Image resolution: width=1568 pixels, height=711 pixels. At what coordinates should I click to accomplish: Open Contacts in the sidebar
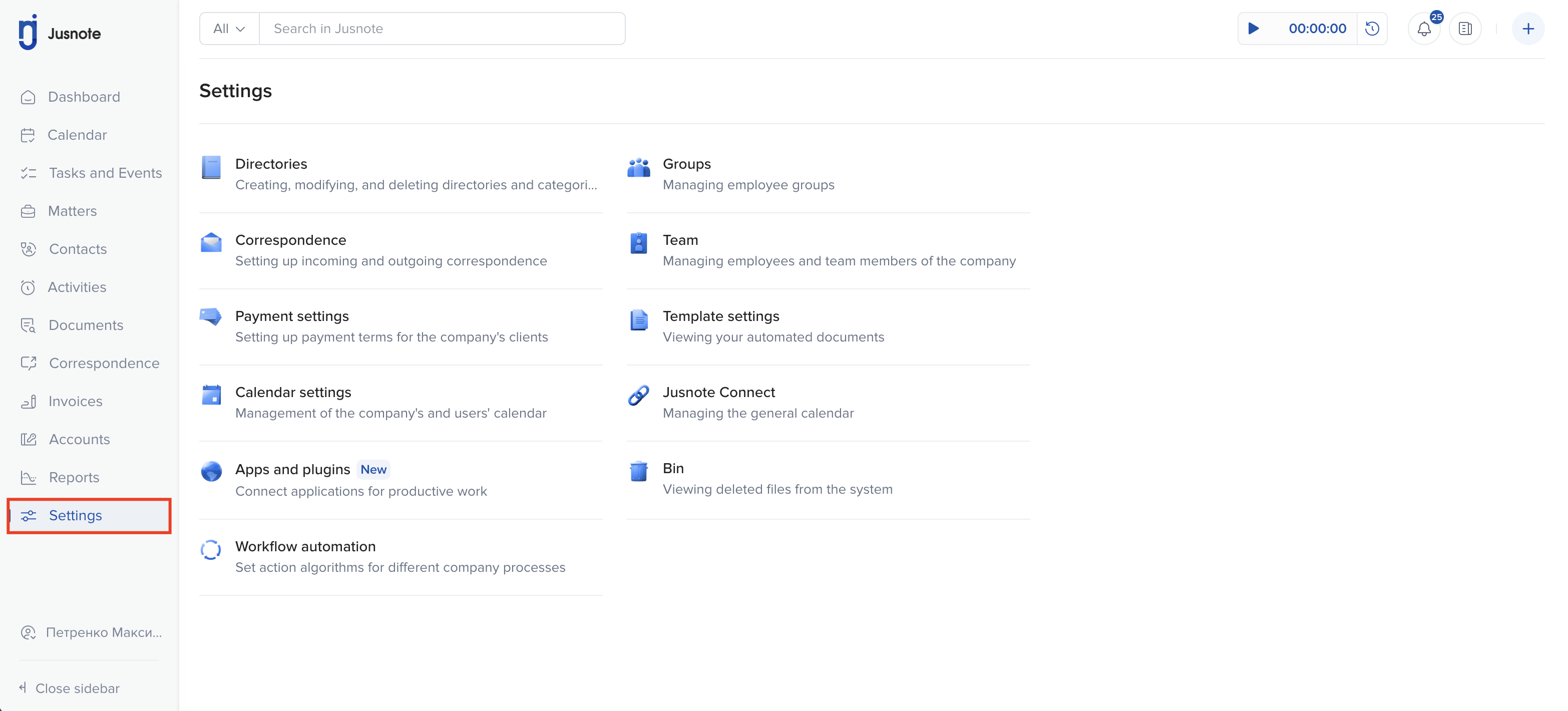tap(78, 249)
